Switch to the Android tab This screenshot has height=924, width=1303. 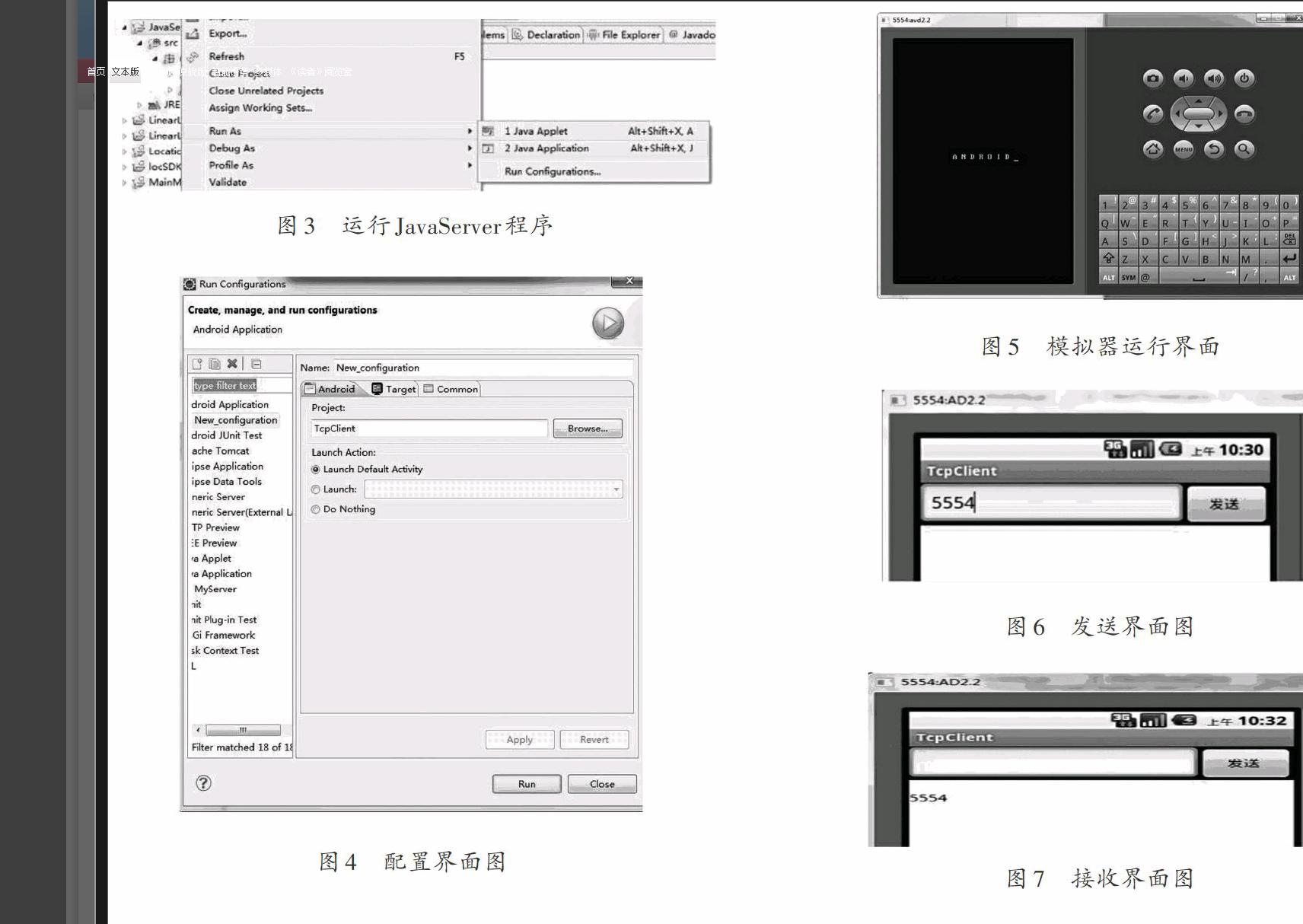tap(330, 389)
